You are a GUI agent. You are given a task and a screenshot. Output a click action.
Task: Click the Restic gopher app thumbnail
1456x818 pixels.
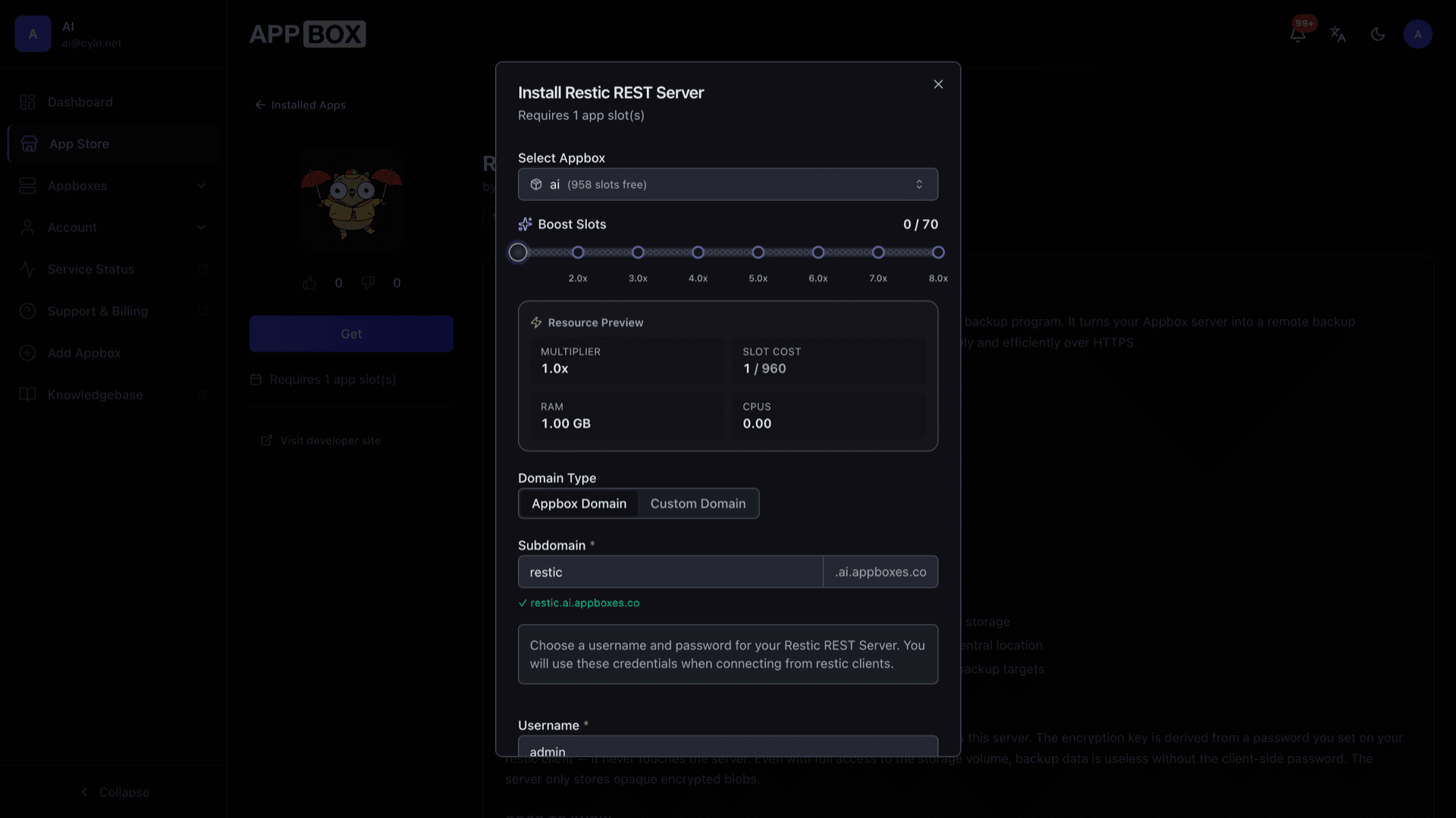[x=351, y=200]
